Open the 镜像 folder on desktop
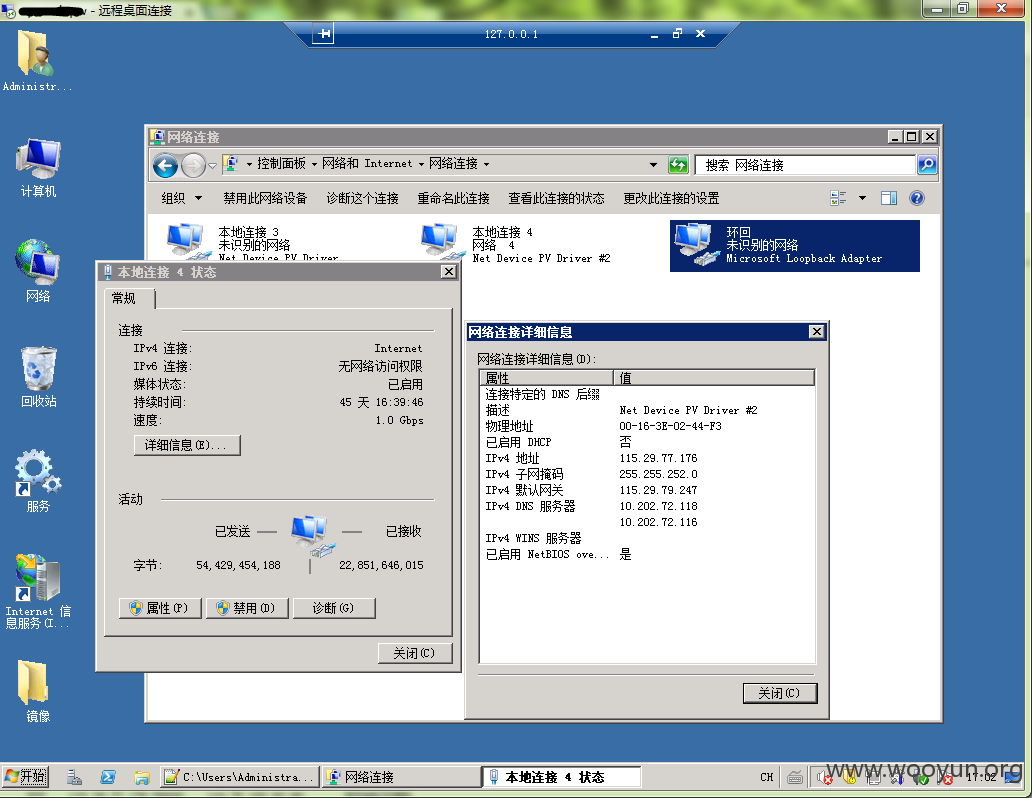1032x798 pixels. [37, 691]
